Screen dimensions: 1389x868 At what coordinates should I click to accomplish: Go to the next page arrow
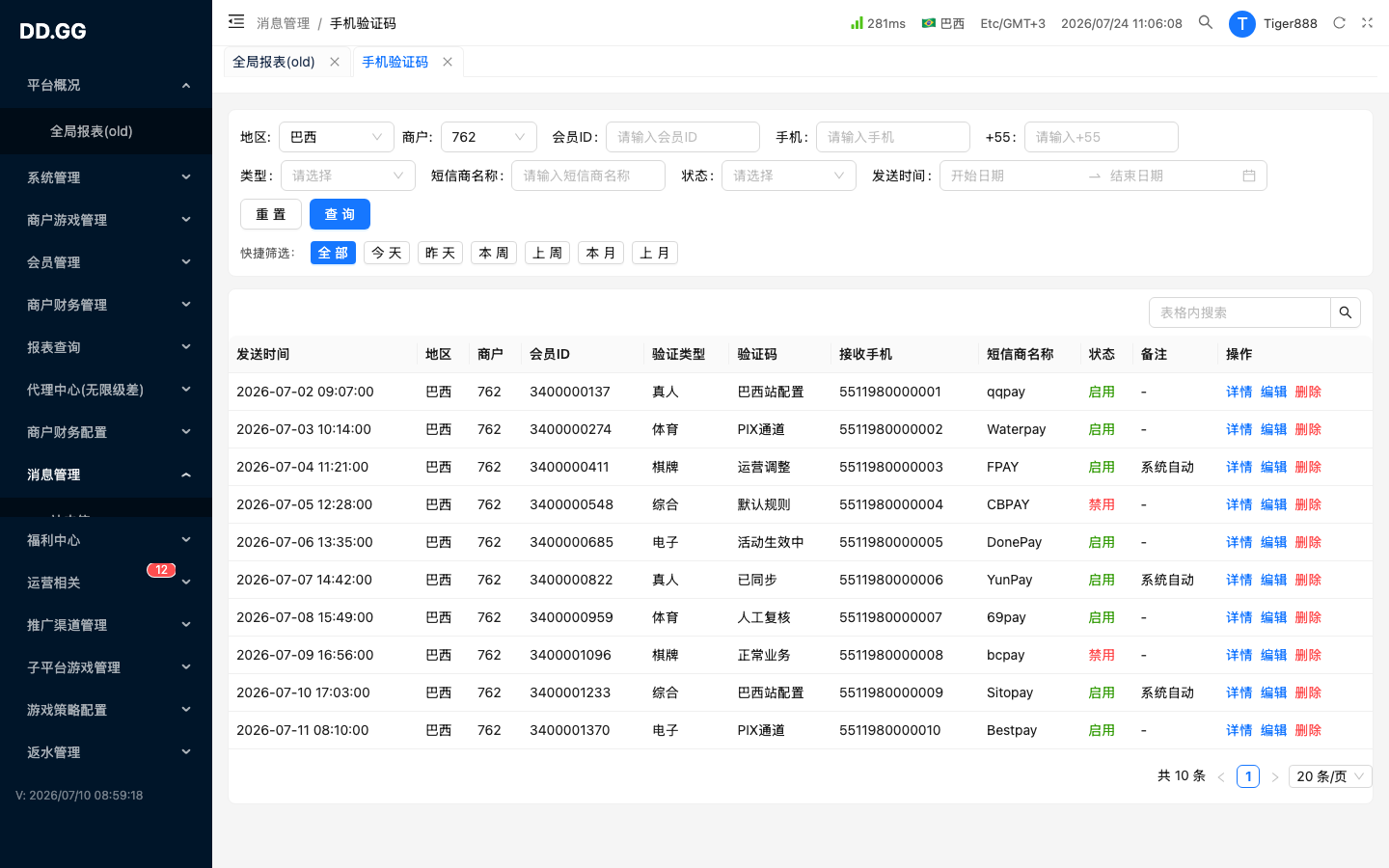pyautogui.click(x=1275, y=776)
